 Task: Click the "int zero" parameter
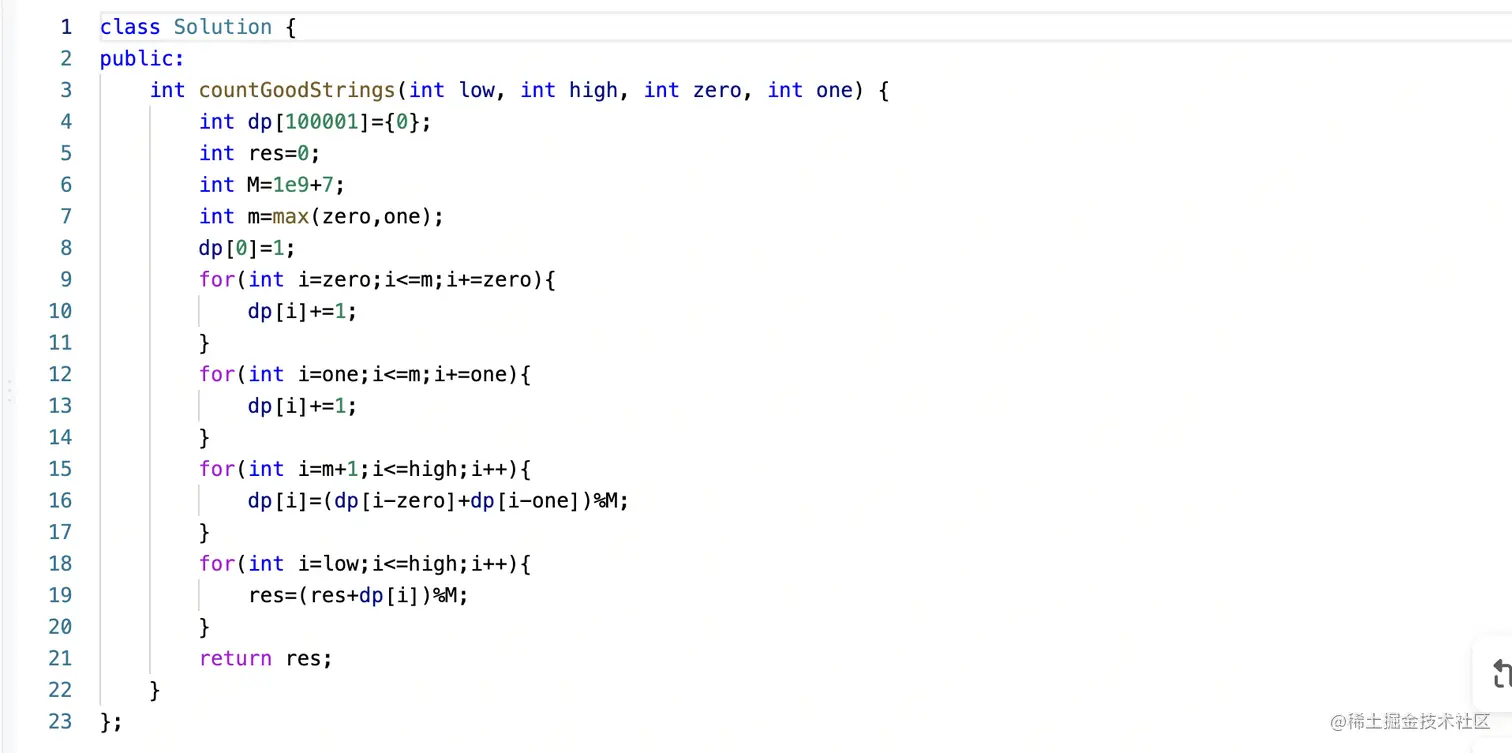click(692, 90)
